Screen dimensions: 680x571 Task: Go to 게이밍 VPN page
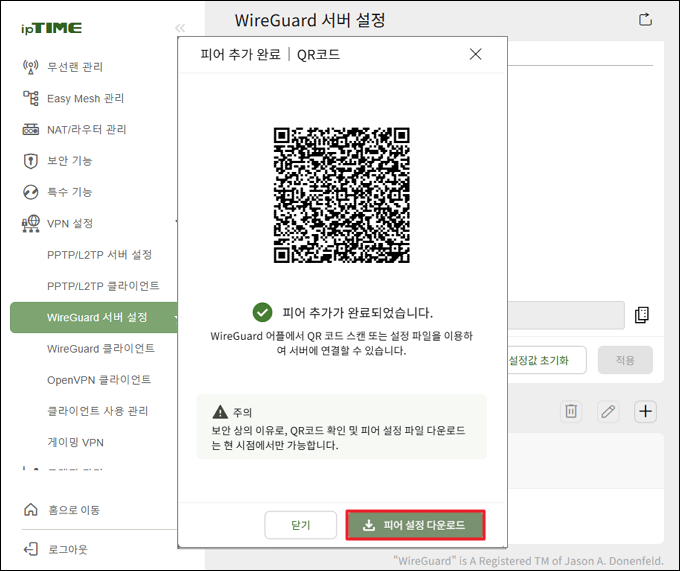(x=75, y=442)
